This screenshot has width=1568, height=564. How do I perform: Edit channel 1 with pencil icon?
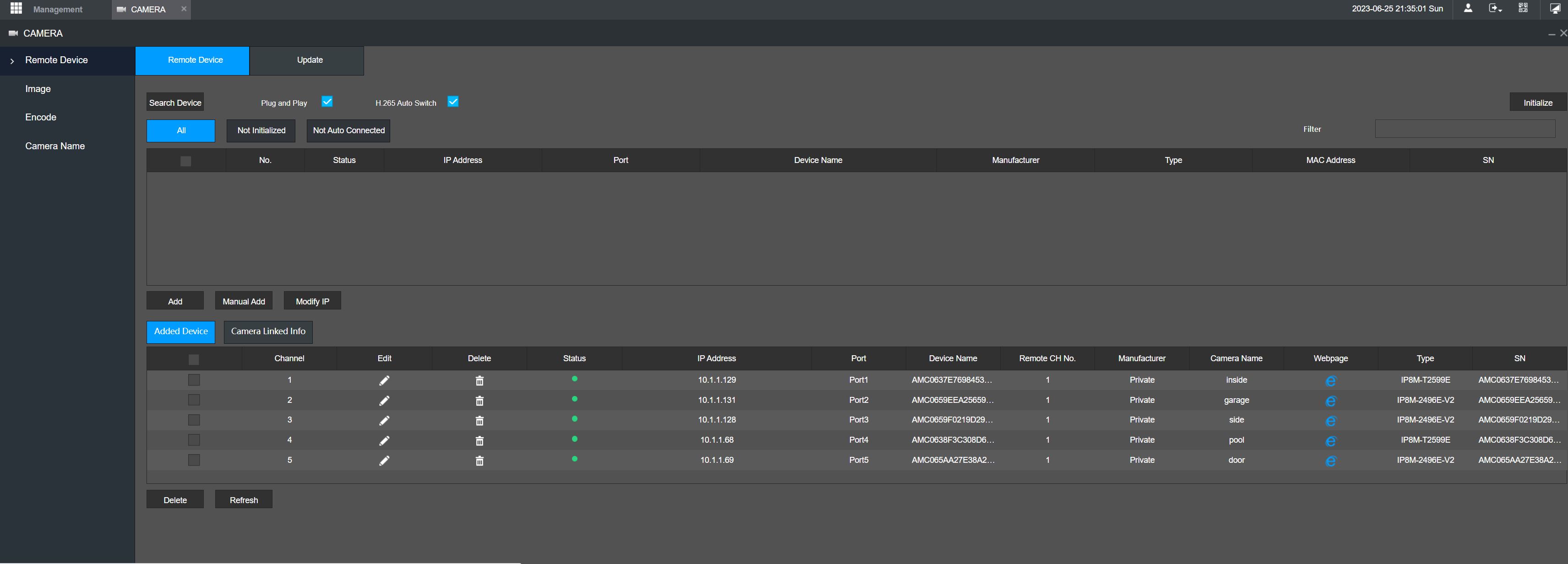click(384, 380)
